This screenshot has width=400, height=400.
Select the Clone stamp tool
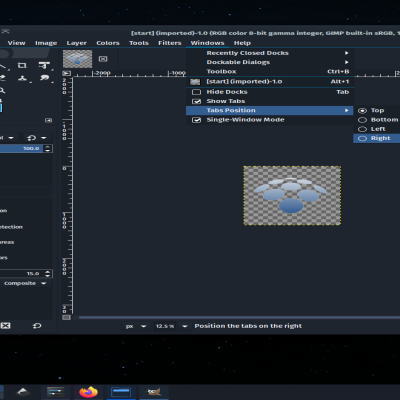[x=22, y=78]
